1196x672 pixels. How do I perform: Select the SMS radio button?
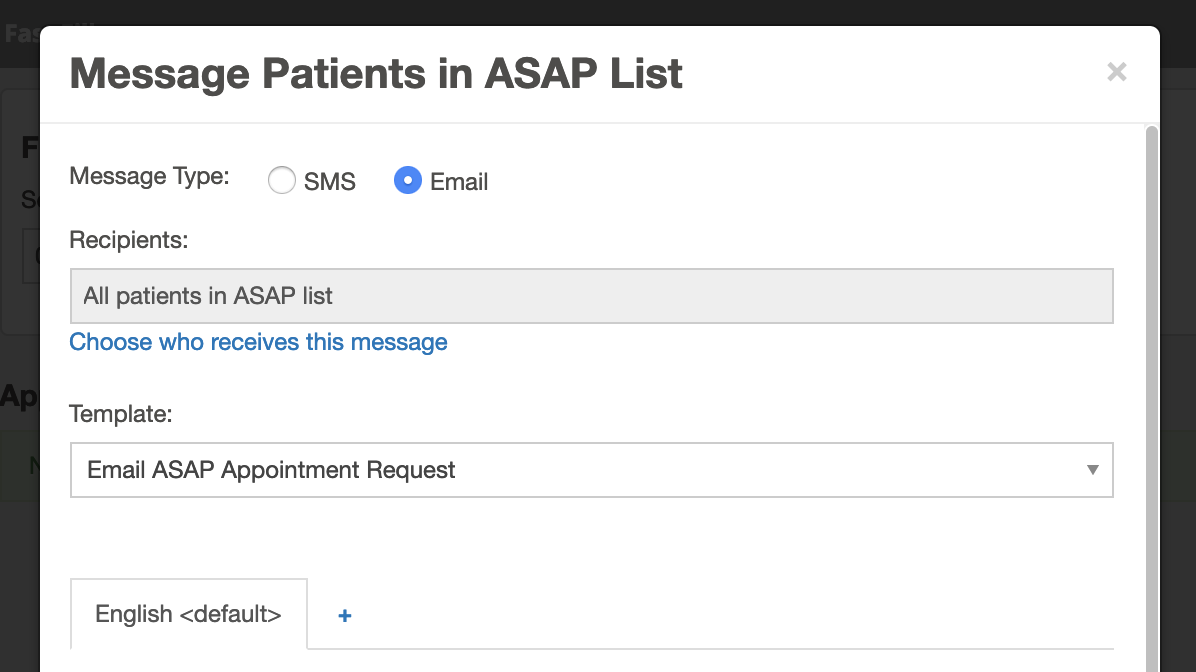282,181
